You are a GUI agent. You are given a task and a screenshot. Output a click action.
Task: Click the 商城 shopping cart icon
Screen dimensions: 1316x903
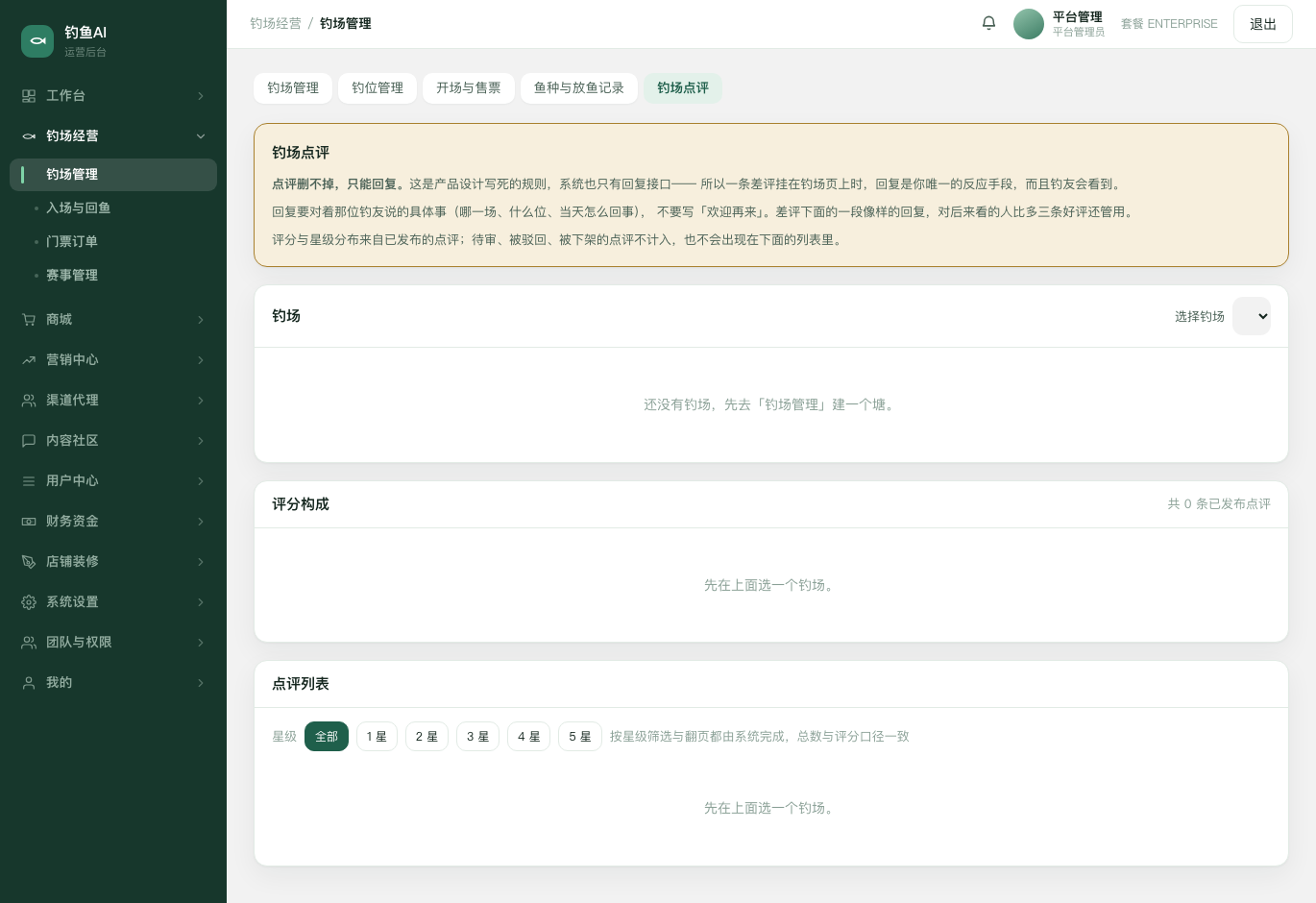pos(29,320)
